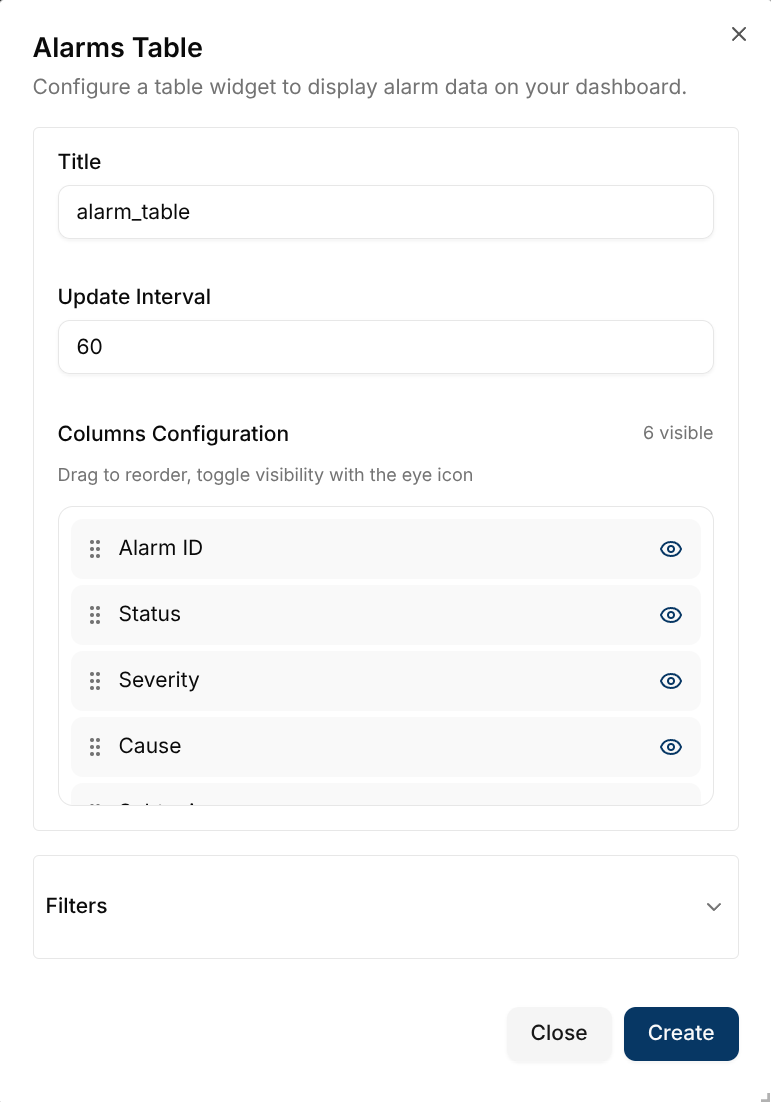Click inside the Title text field
This screenshot has height=1102, width=771.
[x=385, y=211]
